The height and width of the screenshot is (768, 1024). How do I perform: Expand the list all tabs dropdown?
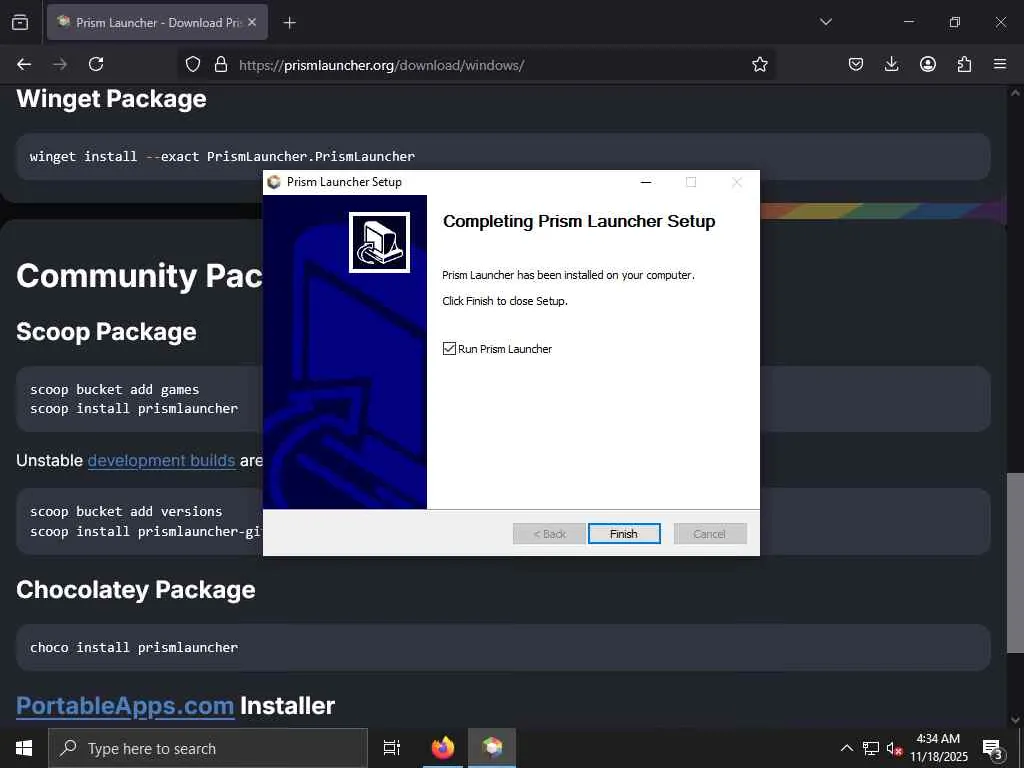pos(825,22)
